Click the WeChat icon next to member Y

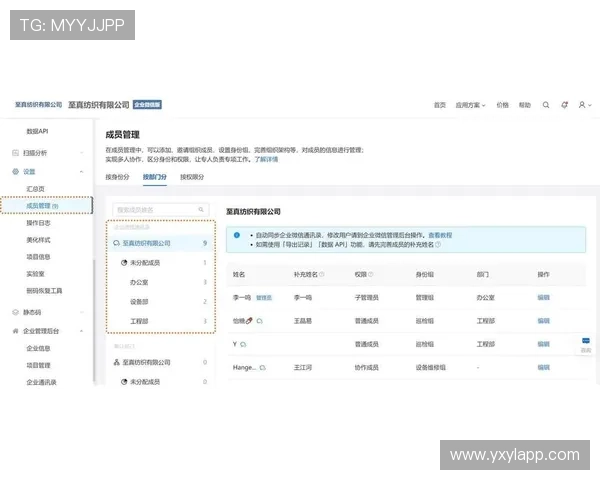[x=243, y=344]
